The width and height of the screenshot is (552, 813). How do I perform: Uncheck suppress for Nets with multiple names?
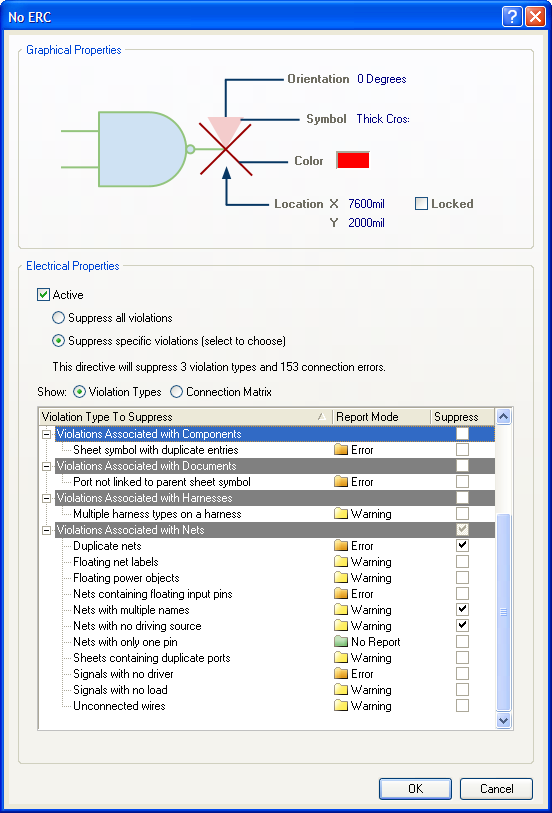462,609
